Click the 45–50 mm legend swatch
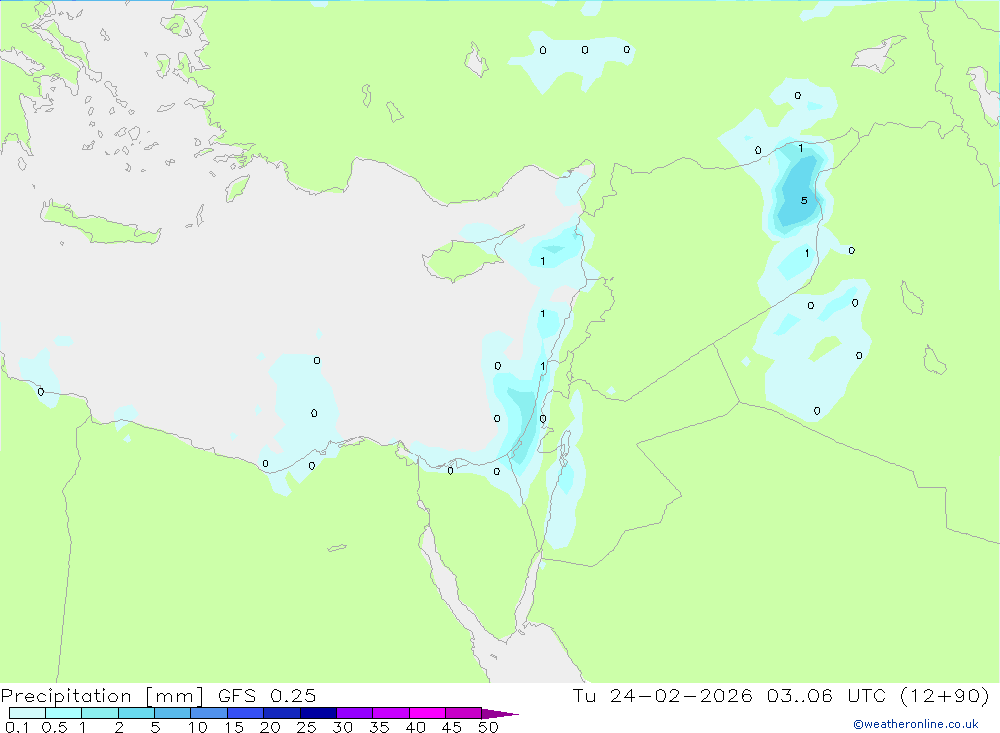This screenshot has height=733, width=1000. (463, 713)
